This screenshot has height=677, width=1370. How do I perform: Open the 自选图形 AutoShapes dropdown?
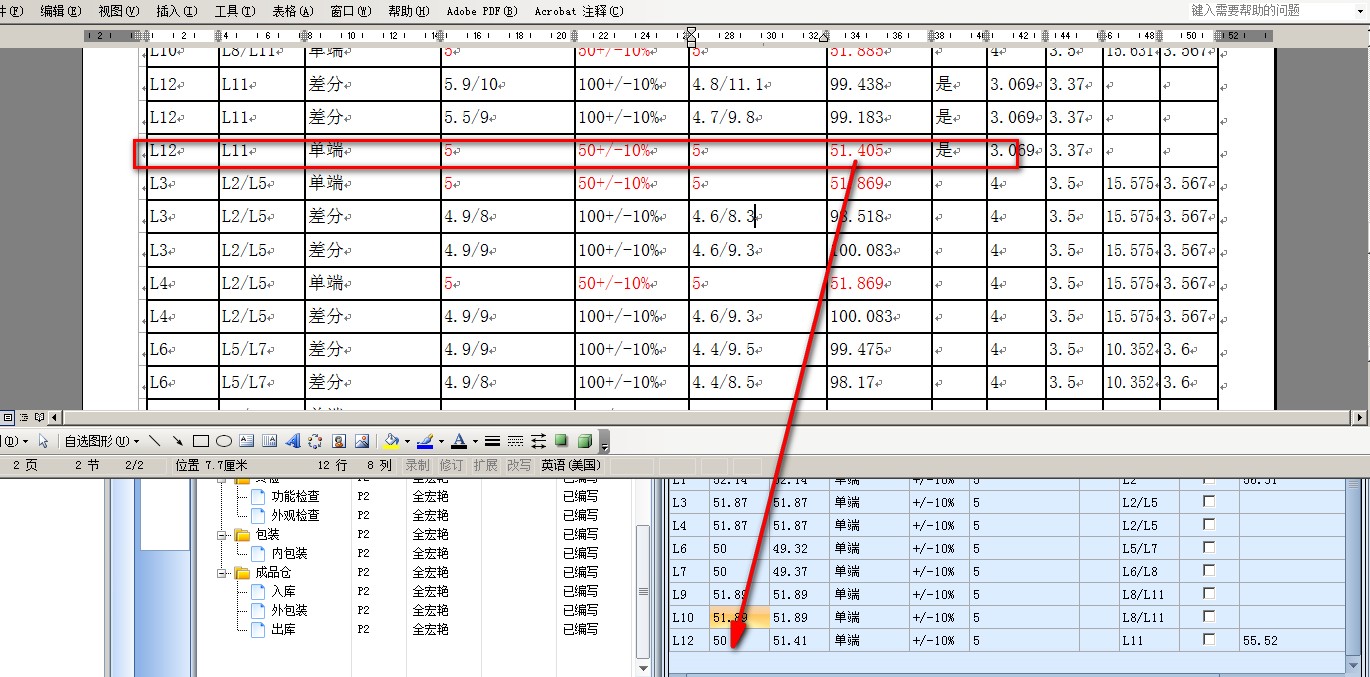pos(101,441)
